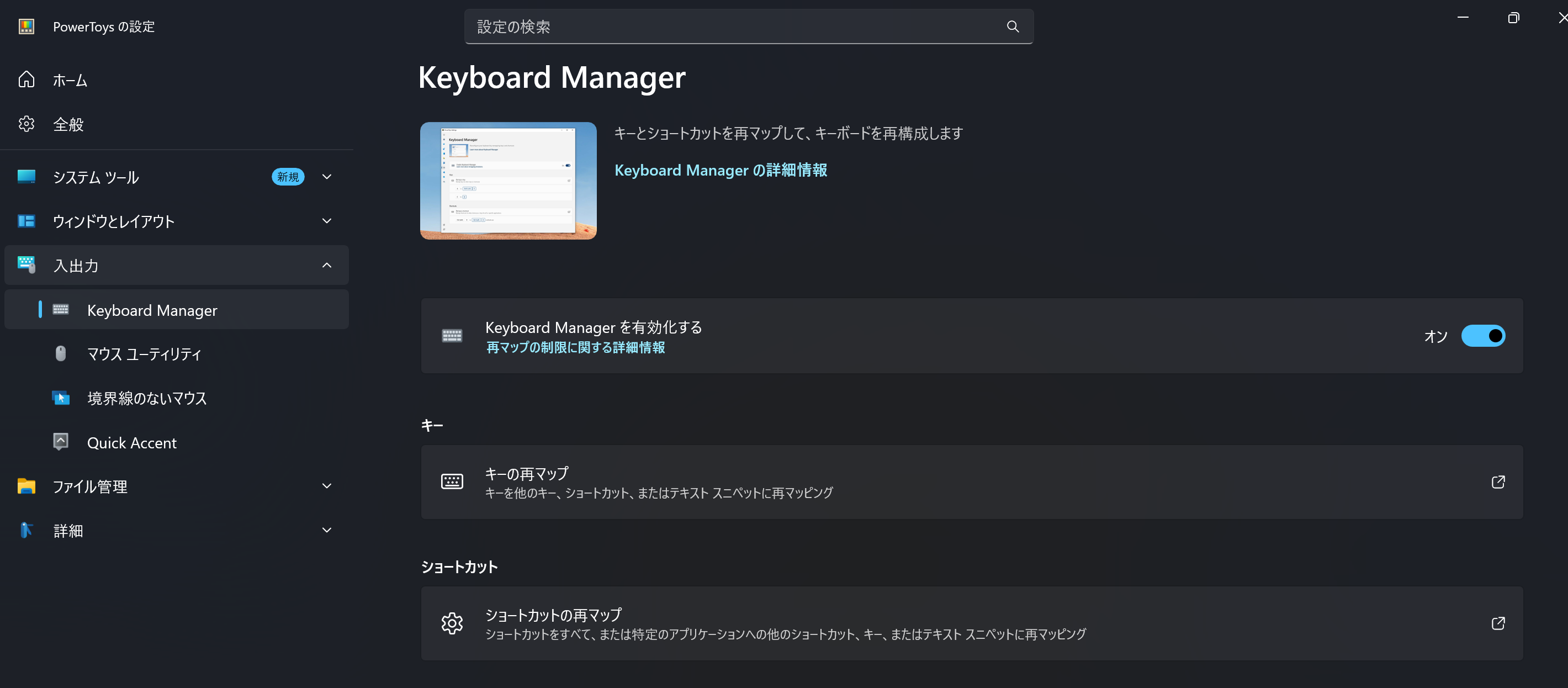The image size is (1568, 688).
Task: Click the Quick Accent icon
Action: click(61, 442)
